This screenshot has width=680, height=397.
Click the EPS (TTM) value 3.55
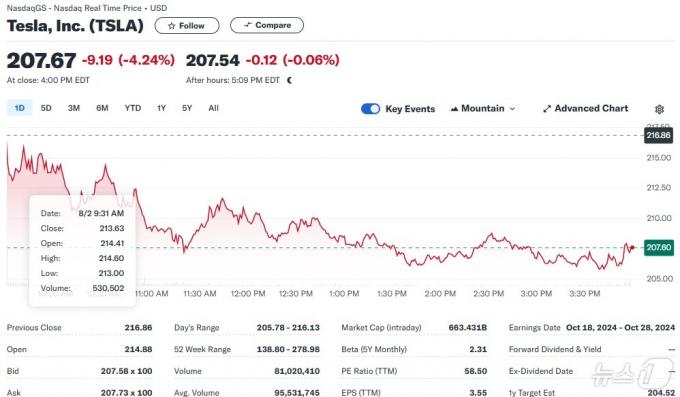(478, 392)
